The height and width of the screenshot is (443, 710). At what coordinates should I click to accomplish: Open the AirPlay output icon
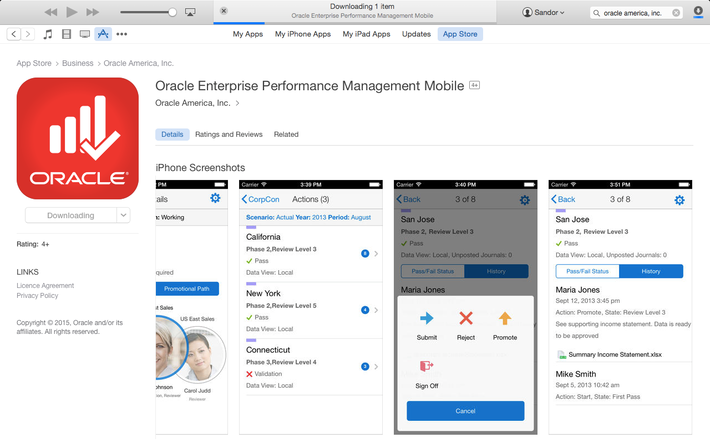pos(190,12)
